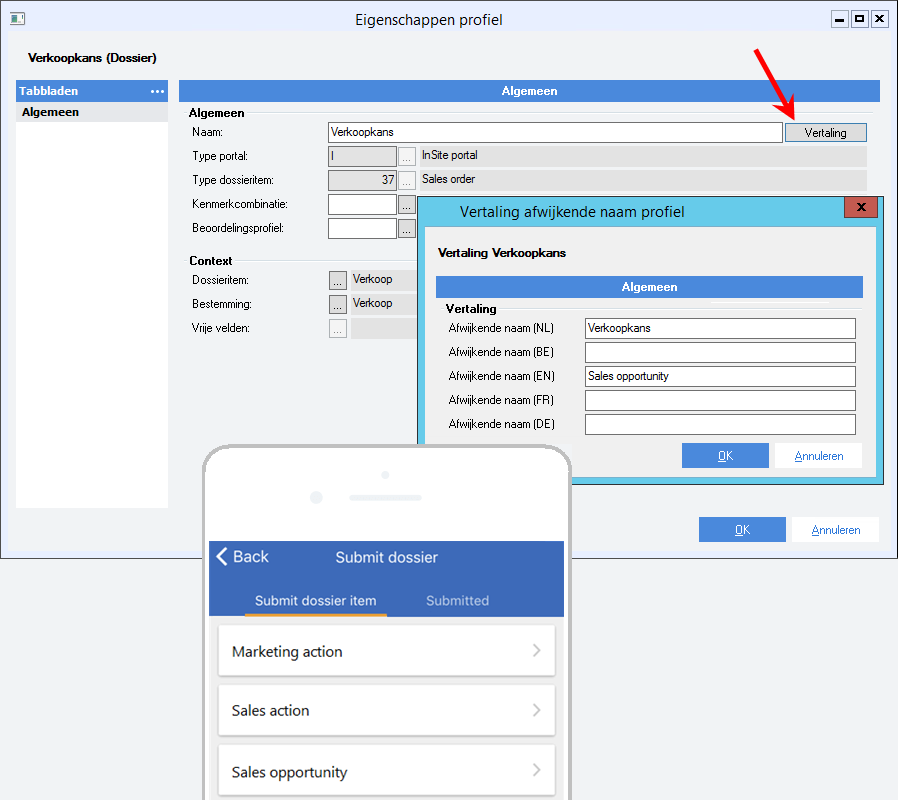This screenshot has width=898, height=800.
Task: Cancel the Eigenschappen profiel dialog with Annuleren
Action: pos(835,529)
